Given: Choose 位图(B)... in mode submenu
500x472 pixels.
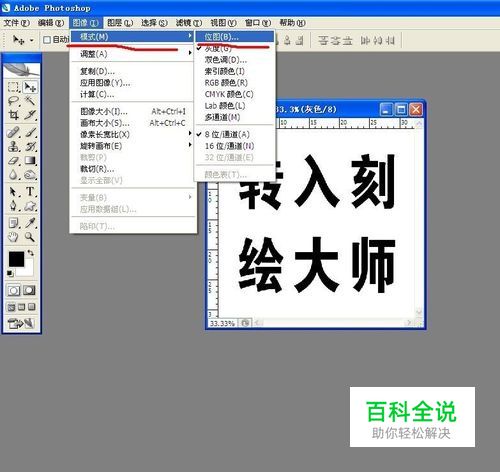Looking at the screenshot, I should point(235,37).
